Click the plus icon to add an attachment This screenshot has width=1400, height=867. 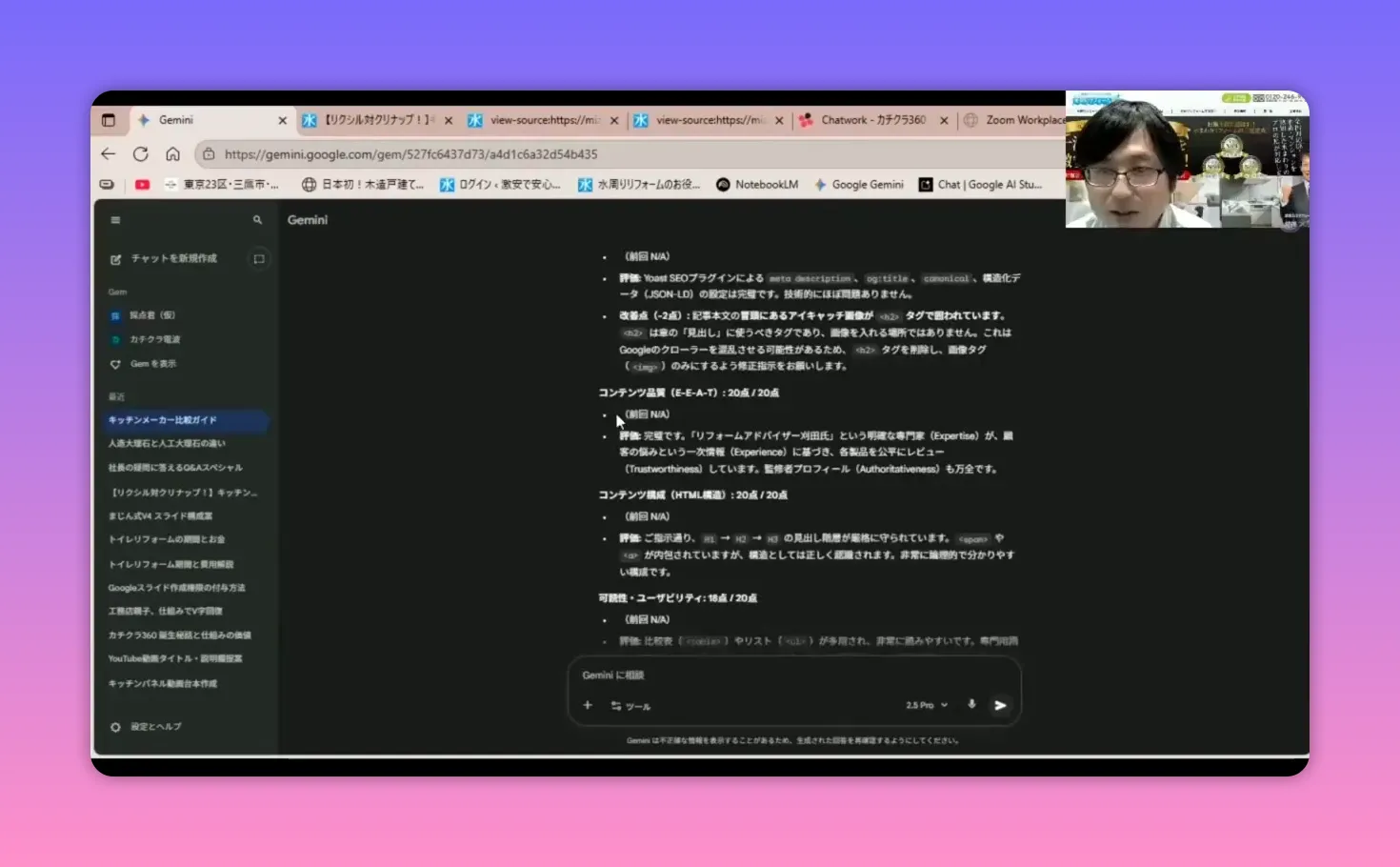coord(588,705)
